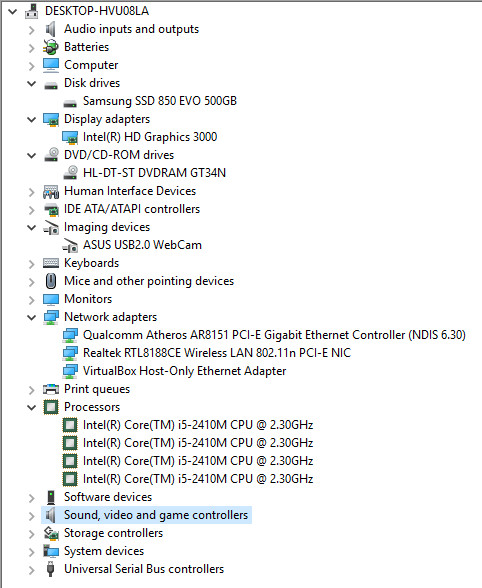Click the Intel HD Graphics 3000 adapter icon
The image size is (482, 588).
(x=70, y=137)
